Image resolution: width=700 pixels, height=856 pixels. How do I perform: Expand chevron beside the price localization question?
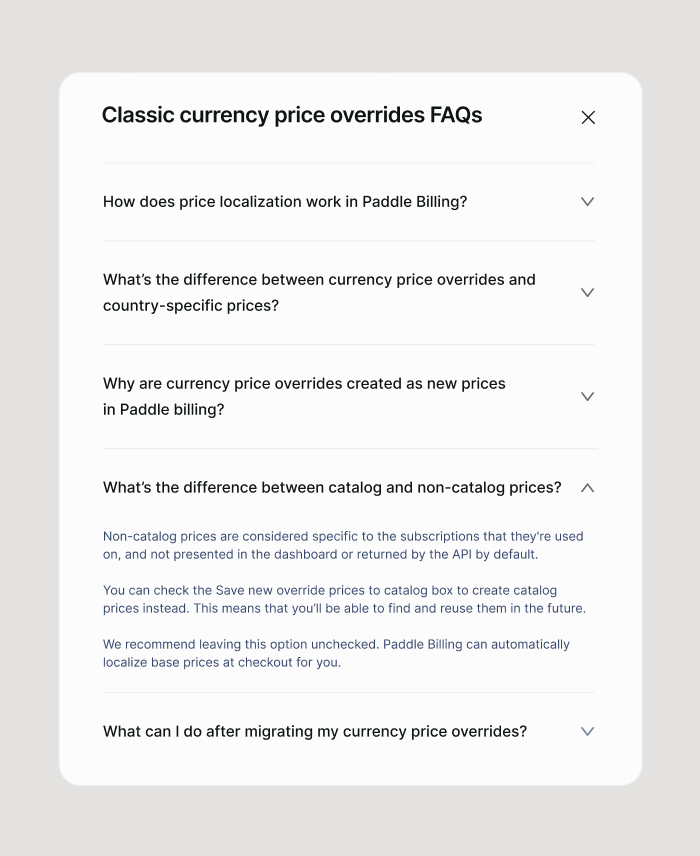click(587, 202)
